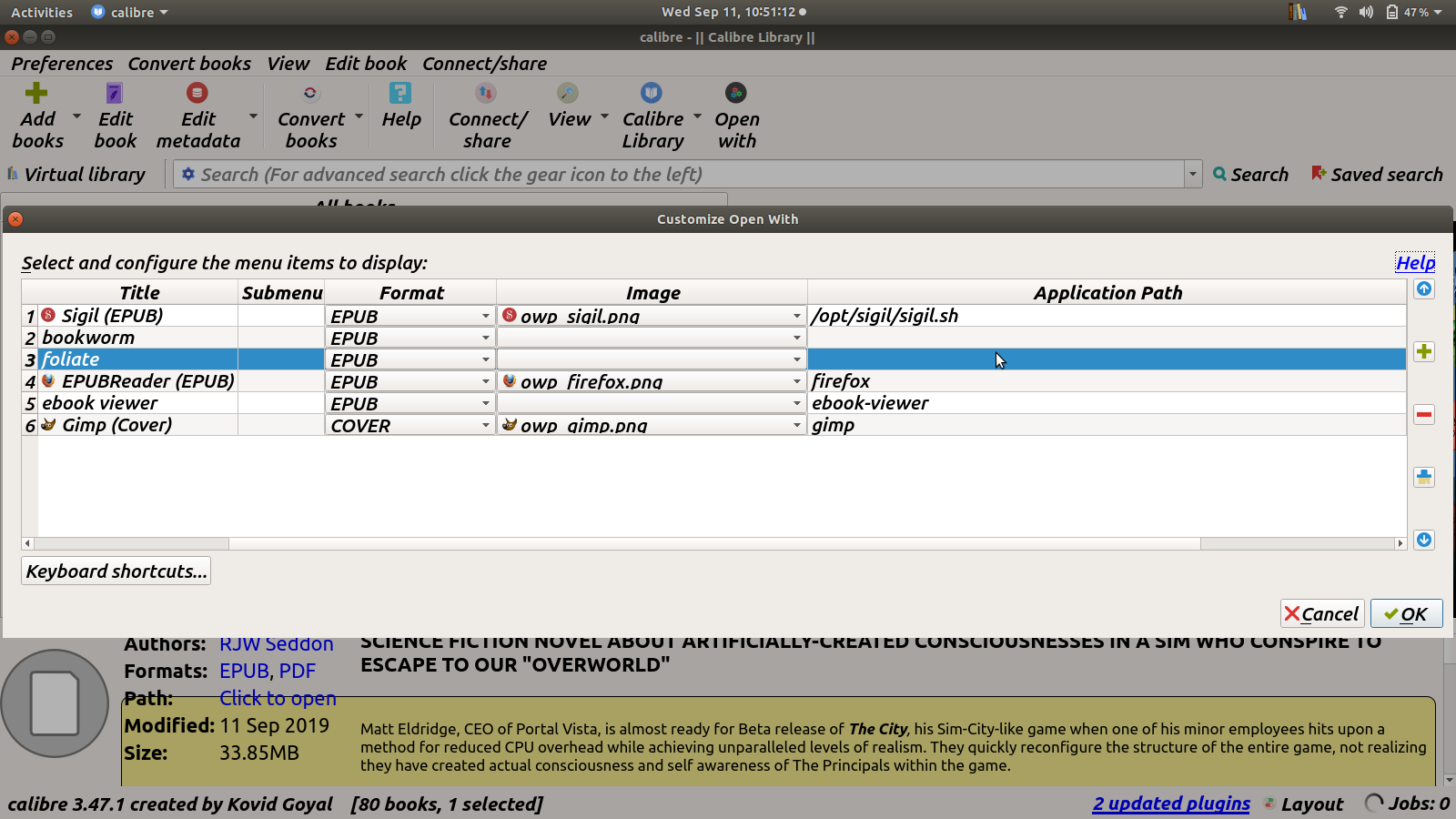Open the Calibre Library dropdown arrow
The image size is (1456, 819).
click(697, 116)
